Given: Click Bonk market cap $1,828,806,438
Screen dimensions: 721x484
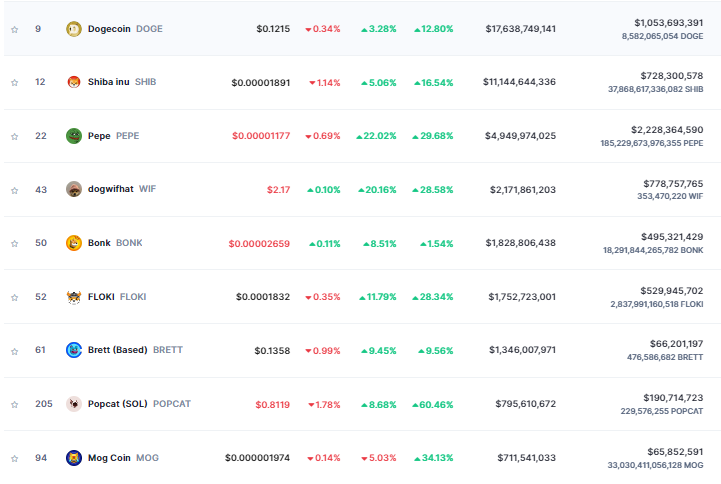Looking at the screenshot, I should (x=521, y=243).
